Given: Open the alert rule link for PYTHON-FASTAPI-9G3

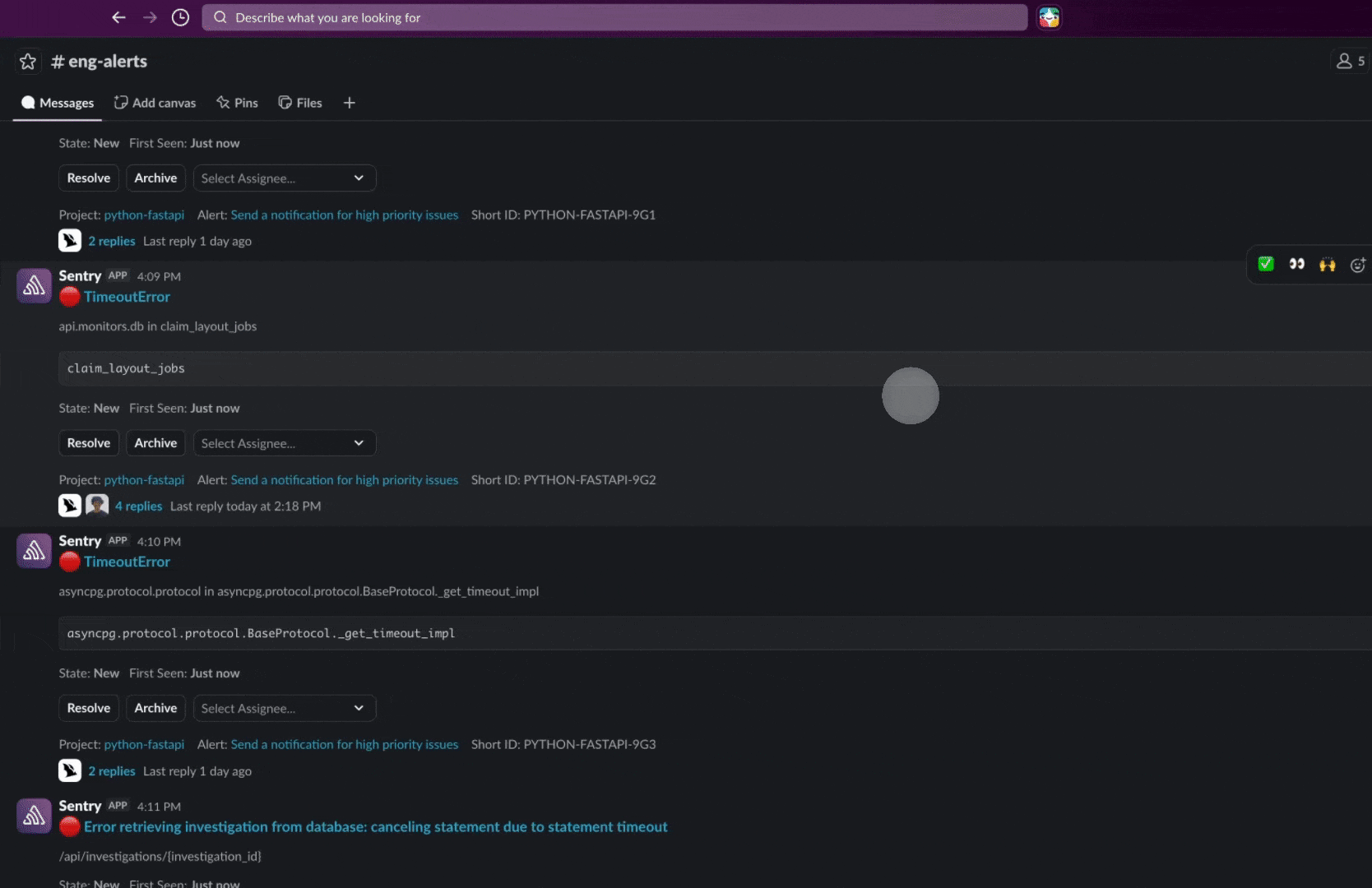Looking at the screenshot, I should (344, 744).
